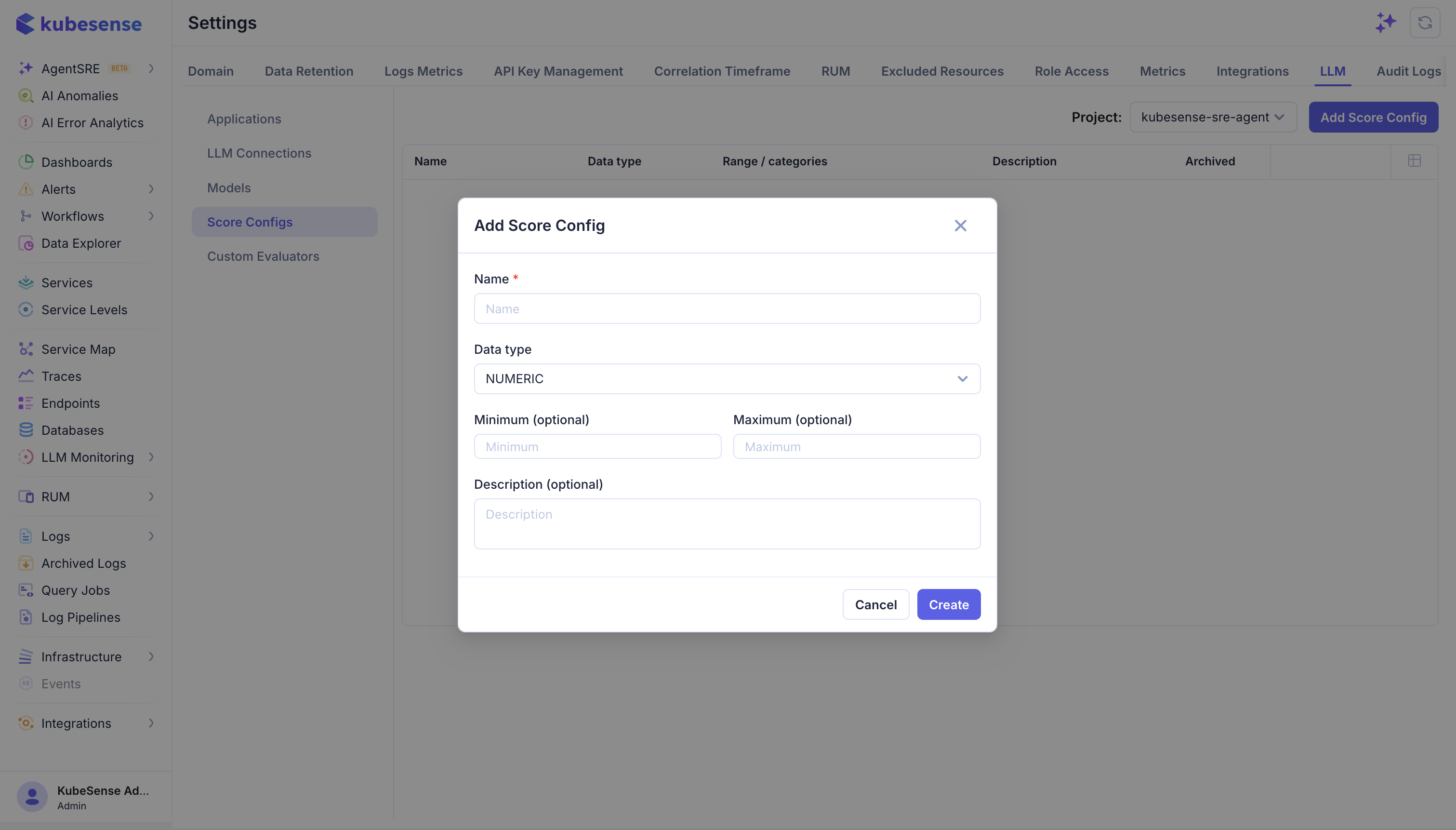Open the KubeSense Admin user profile
Image resolution: width=1456 pixels, height=830 pixels.
coord(85,797)
